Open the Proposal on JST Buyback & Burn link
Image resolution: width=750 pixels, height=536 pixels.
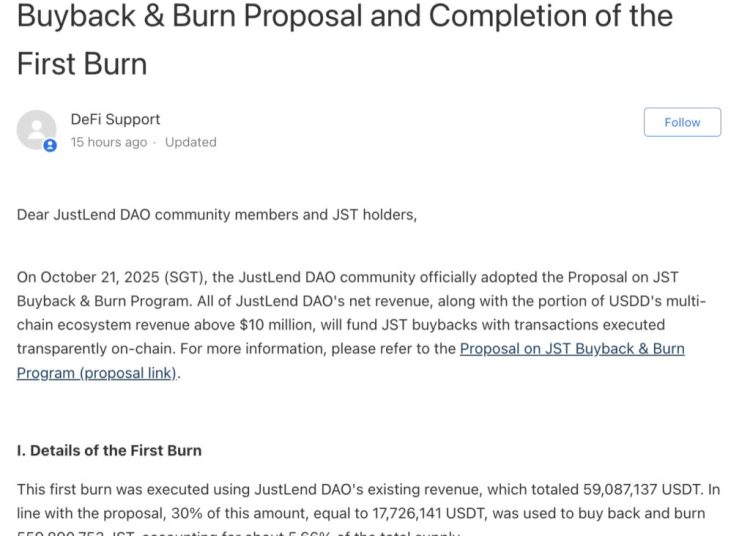[x=572, y=349]
